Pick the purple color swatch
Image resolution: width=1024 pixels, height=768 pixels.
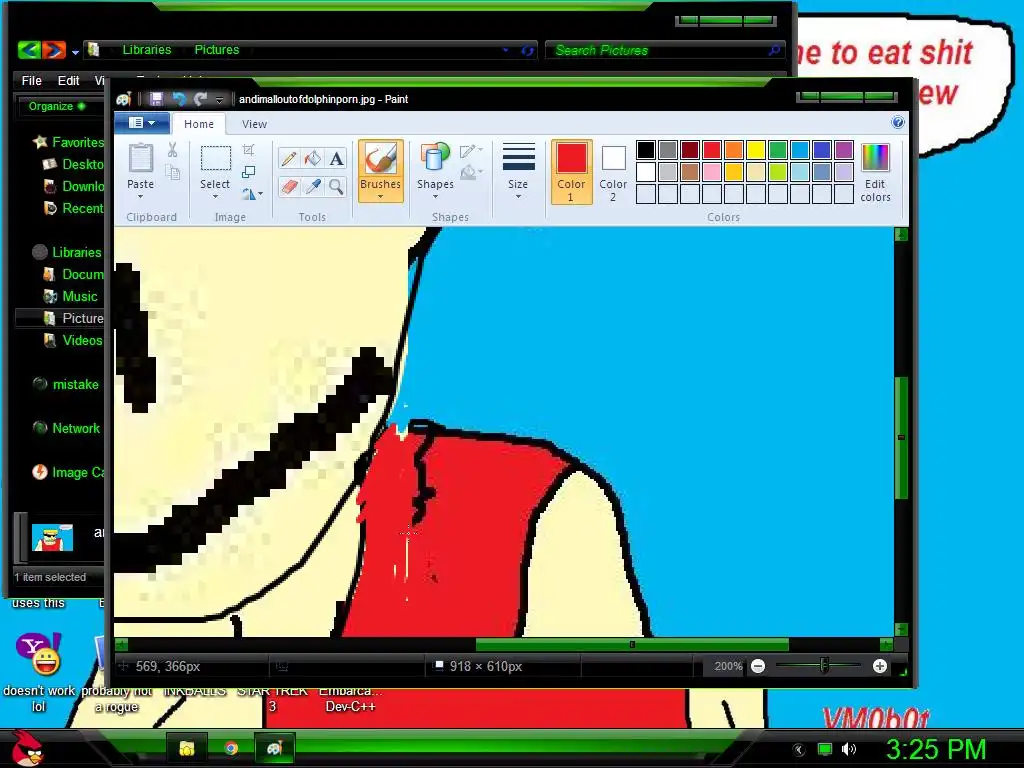click(x=844, y=150)
